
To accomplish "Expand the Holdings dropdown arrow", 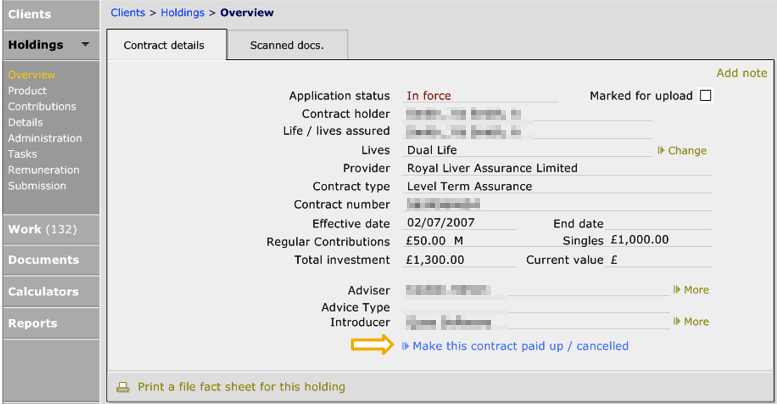I will click(x=85, y=45).
